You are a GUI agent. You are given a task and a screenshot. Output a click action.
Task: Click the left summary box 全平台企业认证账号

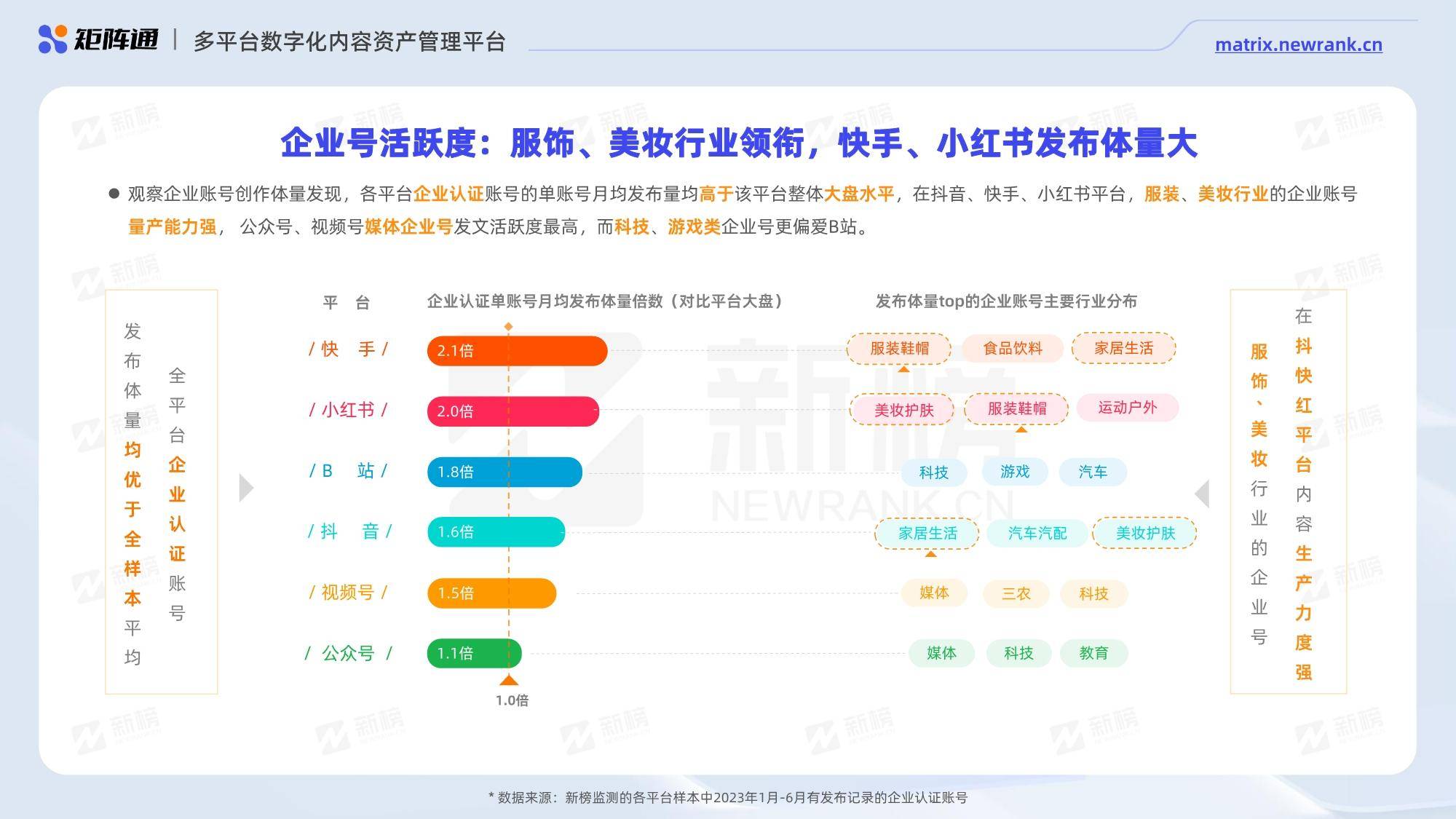click(162, 492)
